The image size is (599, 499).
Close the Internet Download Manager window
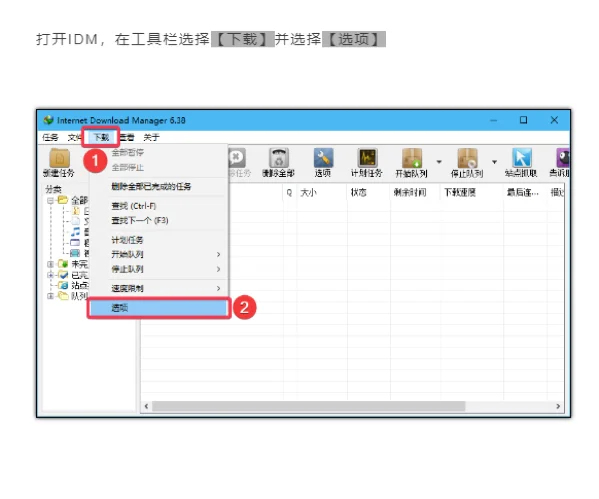pyautogui.click(x=554, y=120)
